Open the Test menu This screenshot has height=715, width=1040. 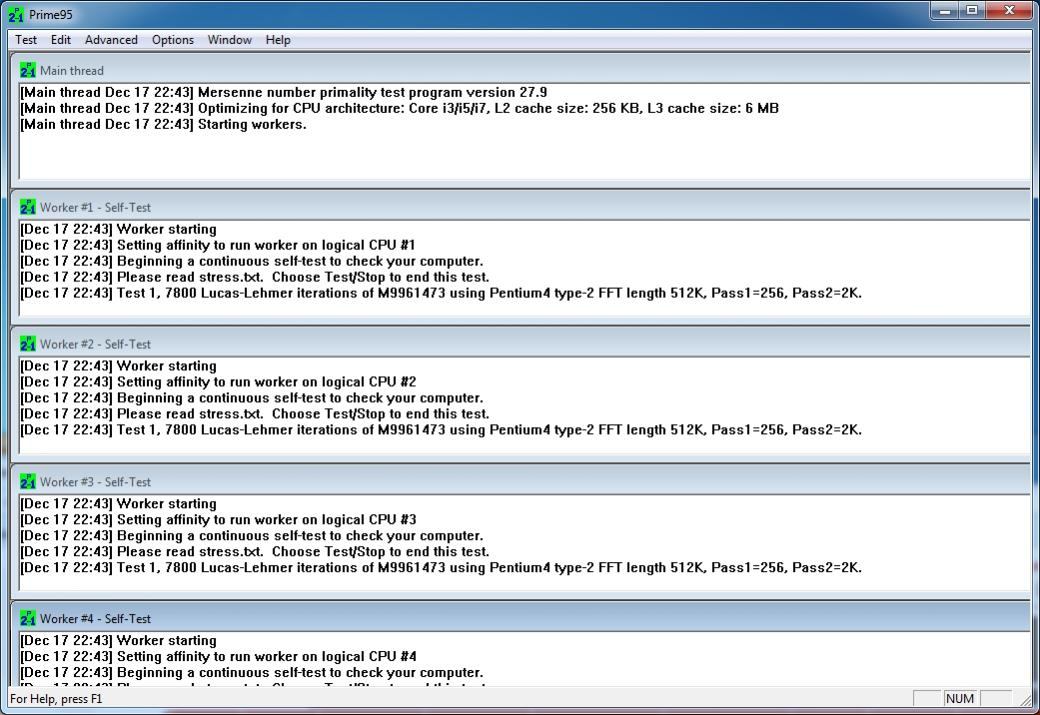tap(26, 40)
